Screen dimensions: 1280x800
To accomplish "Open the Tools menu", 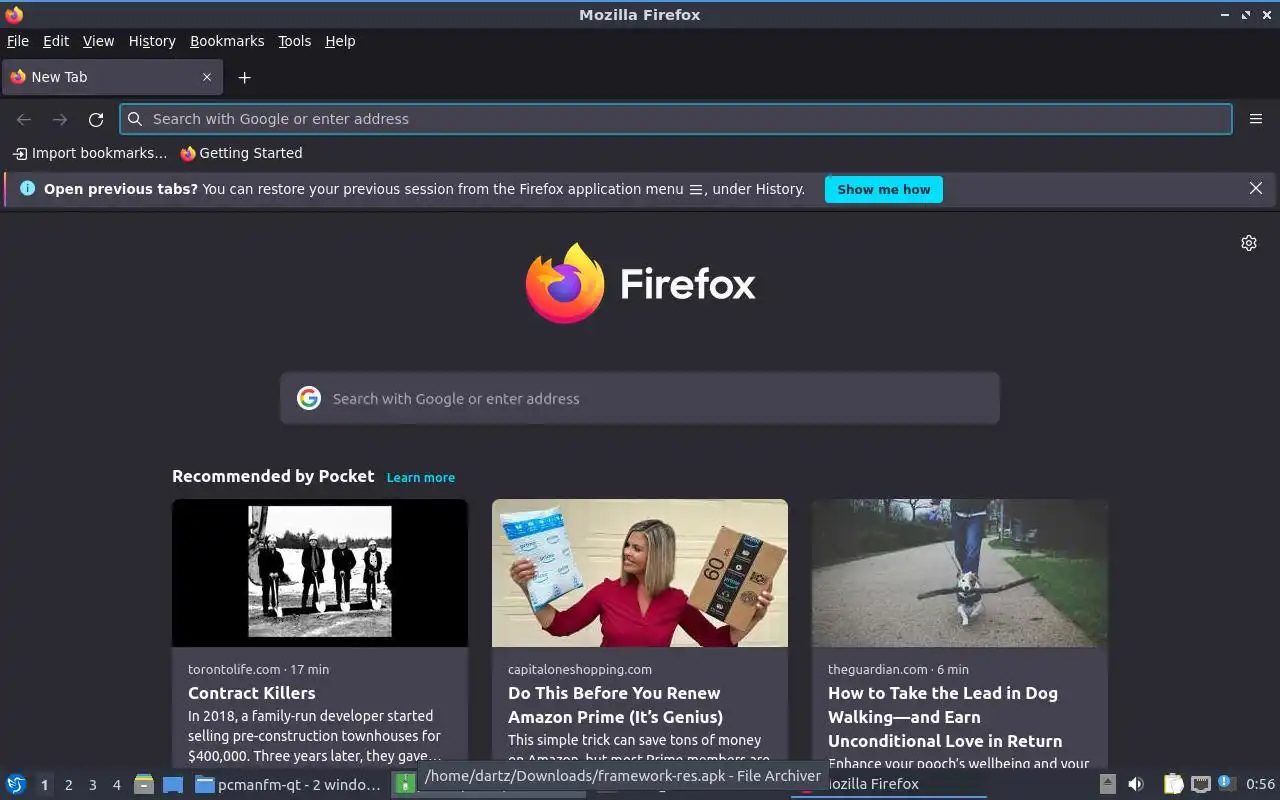I will (295, 41).
